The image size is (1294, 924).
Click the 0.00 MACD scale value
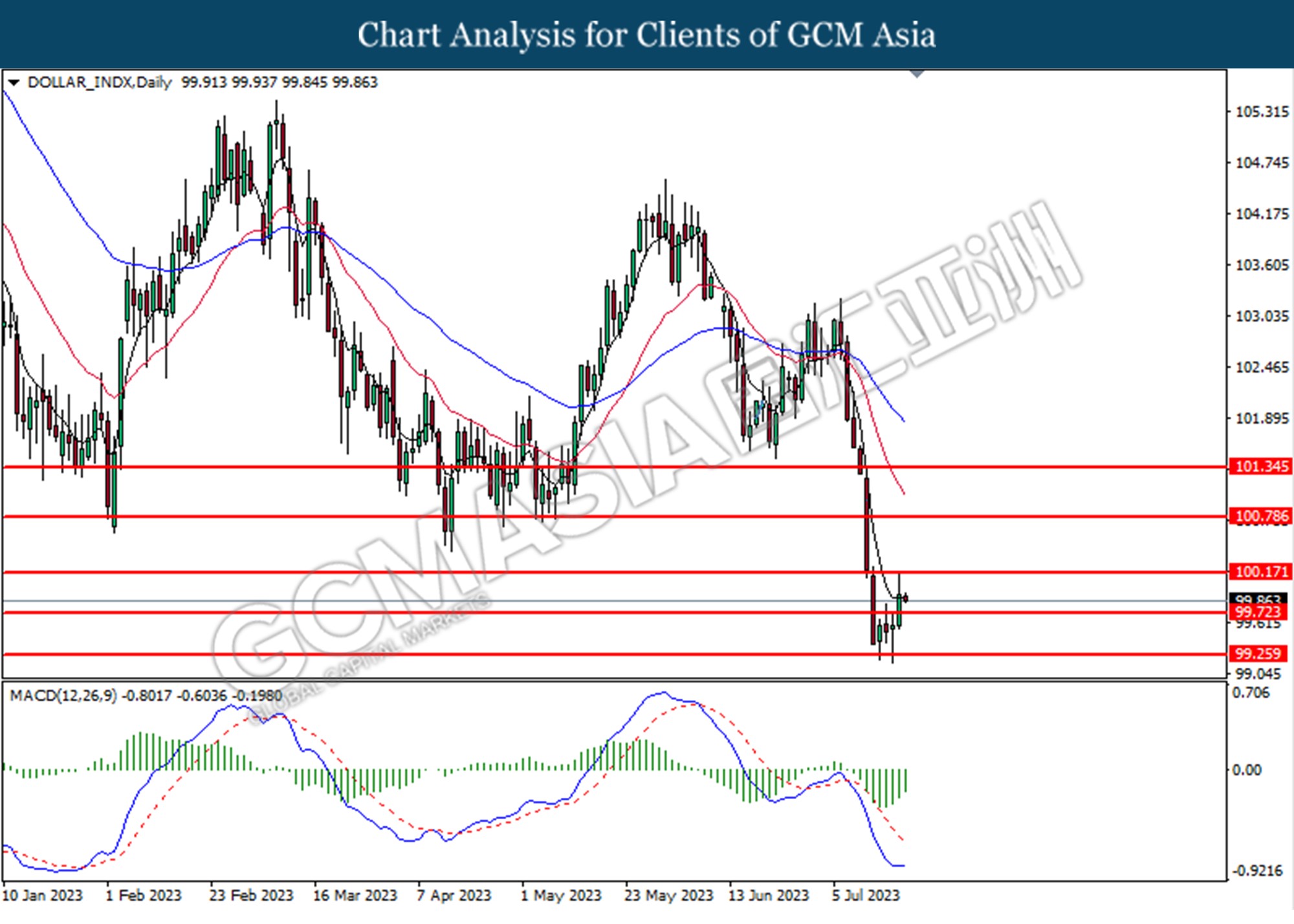[x=1246, y=770]
